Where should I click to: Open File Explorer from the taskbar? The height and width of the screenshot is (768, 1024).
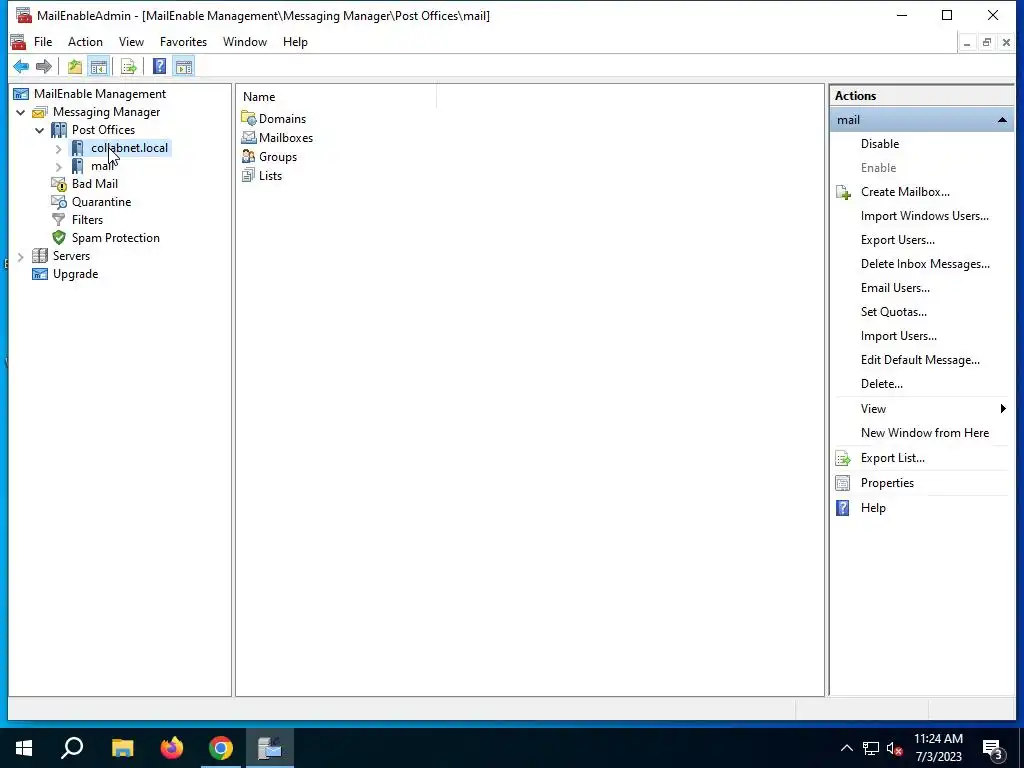(122, 748)
